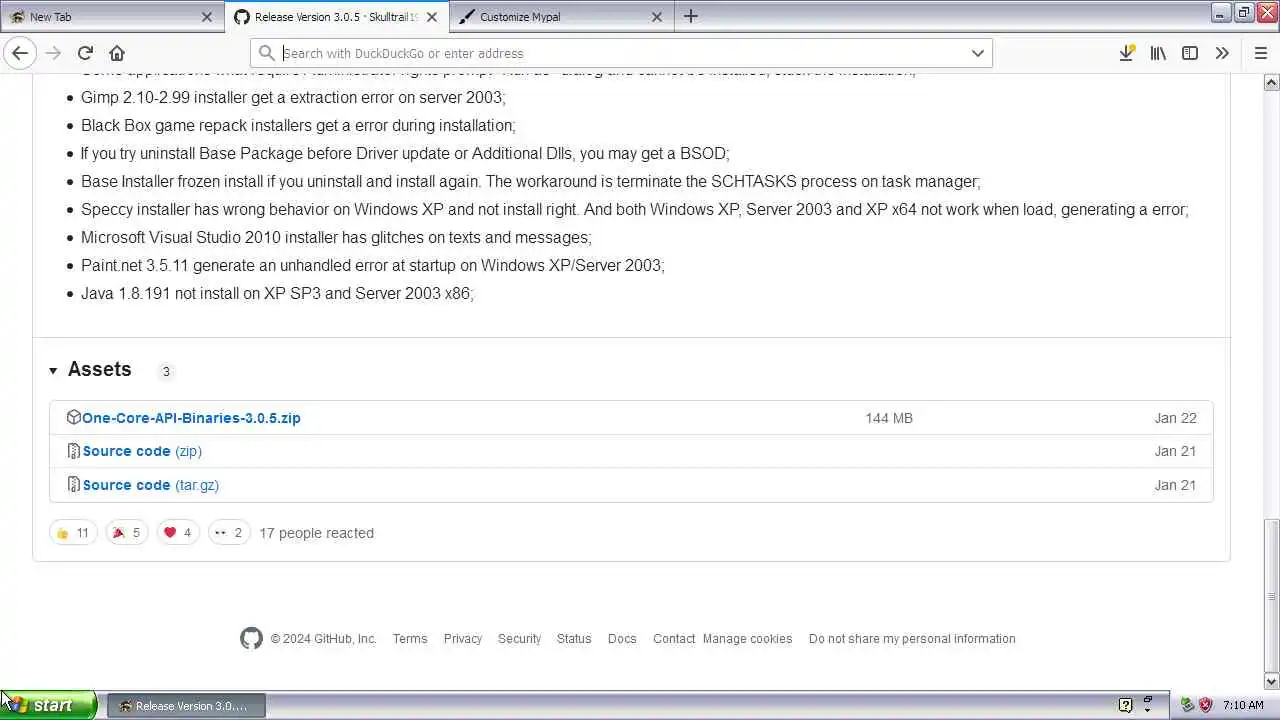The width and height of the screenshot is (1280, 720).
Task: Click the 7:10 AM clock
Action: (1243, 705)
